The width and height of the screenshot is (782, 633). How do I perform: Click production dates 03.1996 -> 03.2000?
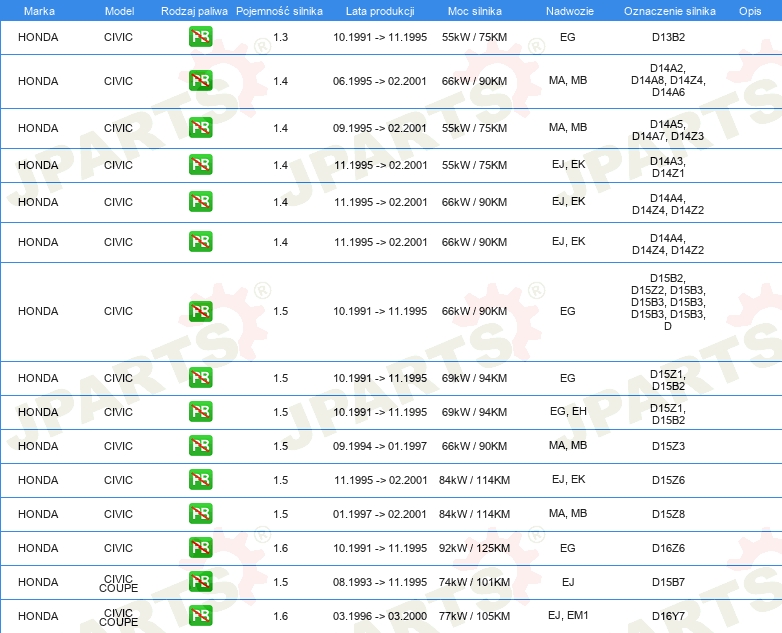(380, 616)
